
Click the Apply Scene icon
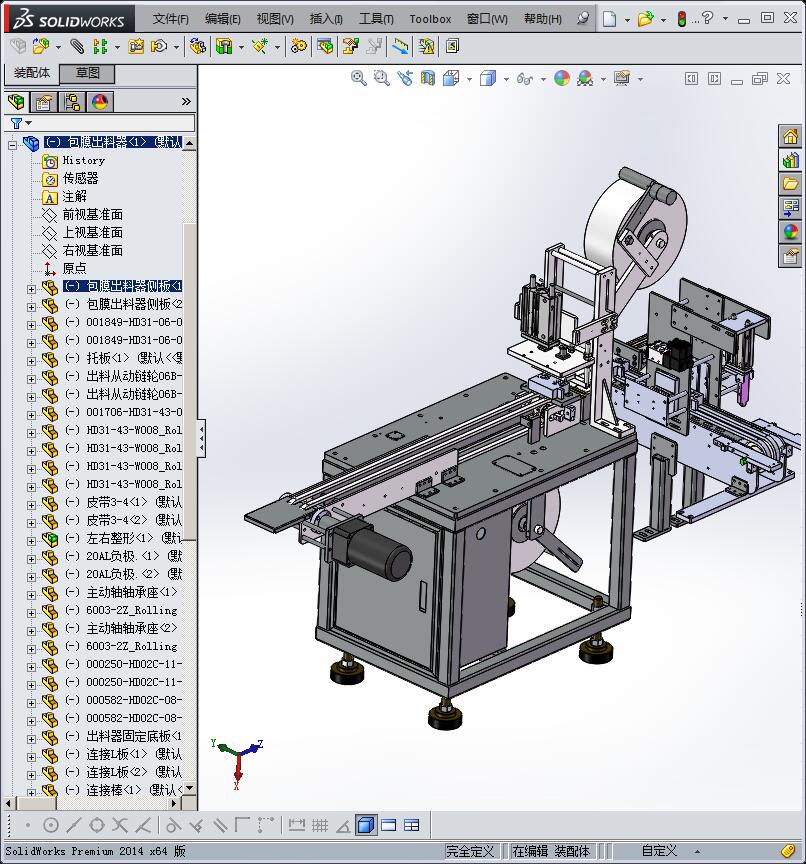585,79
